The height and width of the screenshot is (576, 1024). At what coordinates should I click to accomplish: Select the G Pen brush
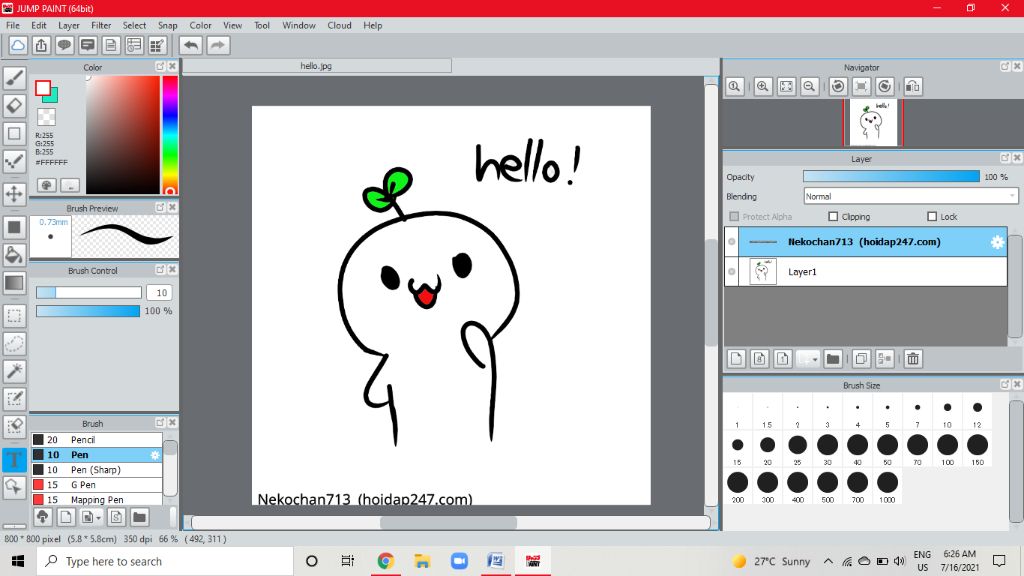[x=97, y=485]
